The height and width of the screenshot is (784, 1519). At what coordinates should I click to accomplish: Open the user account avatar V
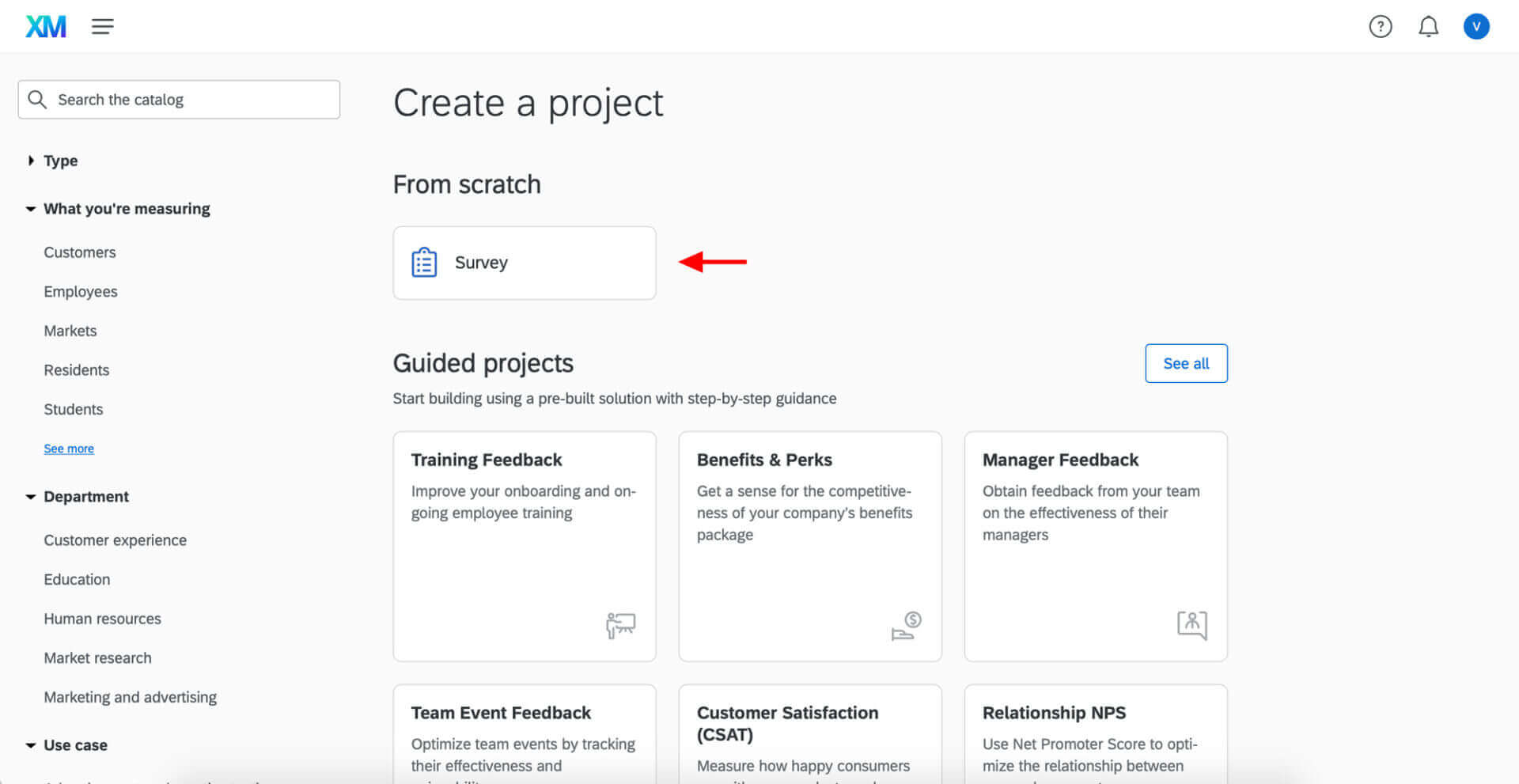point(1476,27)
